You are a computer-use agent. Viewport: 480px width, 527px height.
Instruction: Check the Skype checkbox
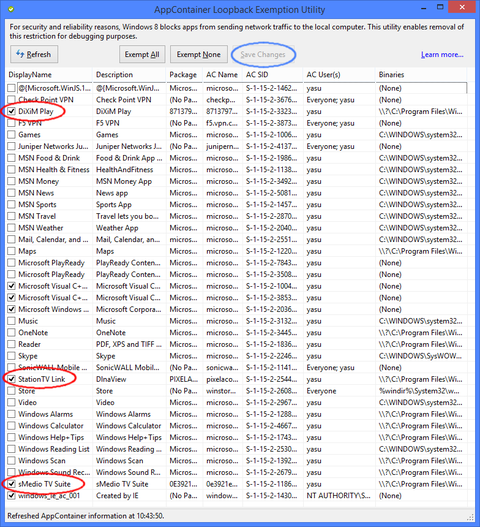pos(11,356)
